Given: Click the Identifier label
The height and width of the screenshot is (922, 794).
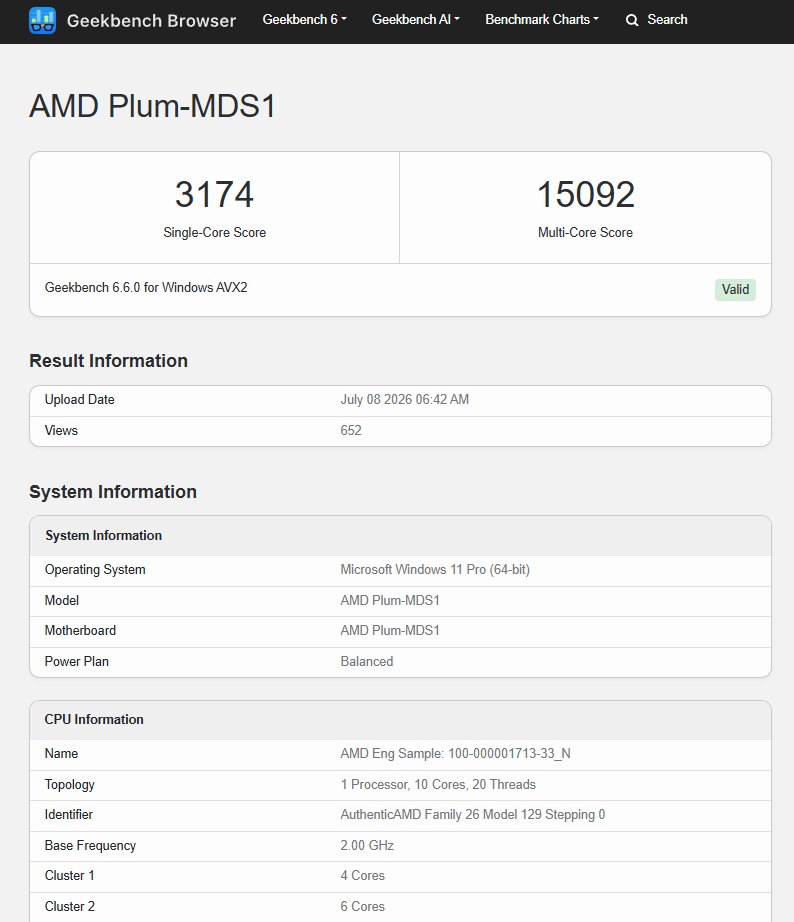Looking at the screenshot, I should pyautogui.click(x=69, y=814).
